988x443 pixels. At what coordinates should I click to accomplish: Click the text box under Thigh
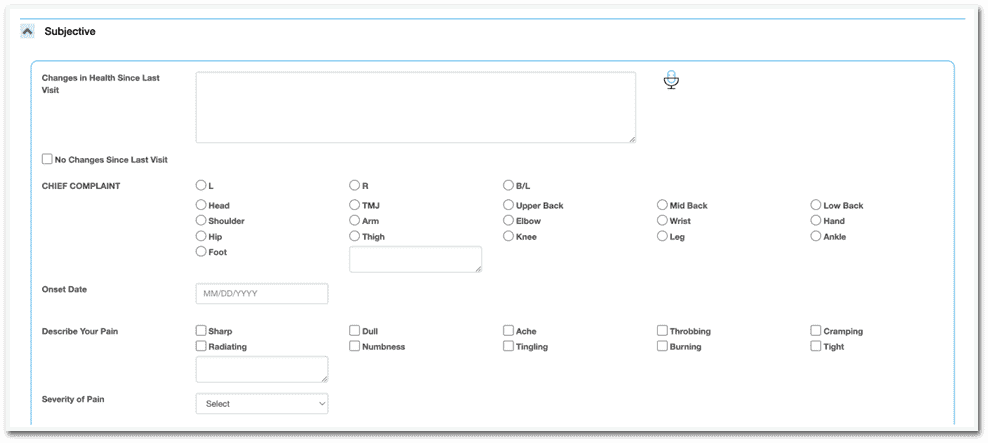[415, 259]
